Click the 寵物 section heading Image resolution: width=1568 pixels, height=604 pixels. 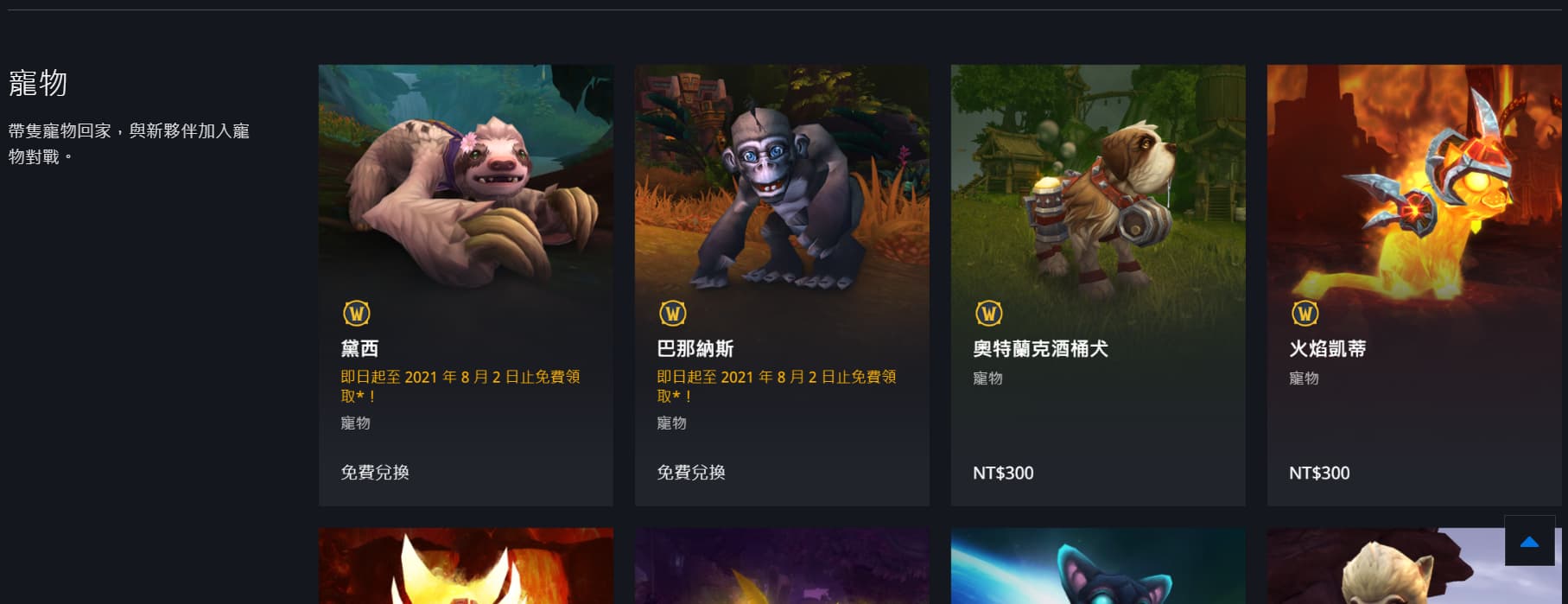click(38, 83)
